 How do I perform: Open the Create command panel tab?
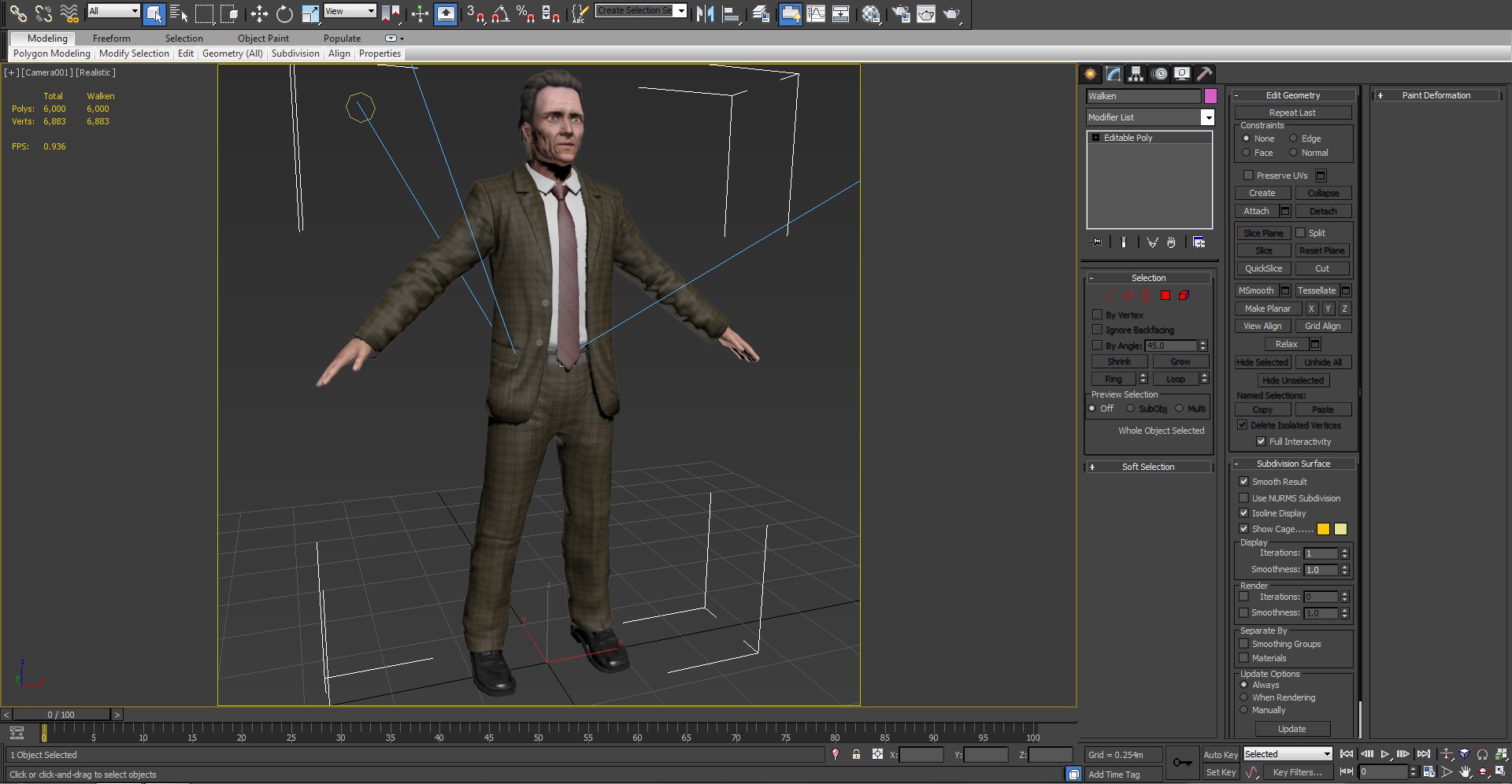pyautogui.click(x=1090, y=73)
